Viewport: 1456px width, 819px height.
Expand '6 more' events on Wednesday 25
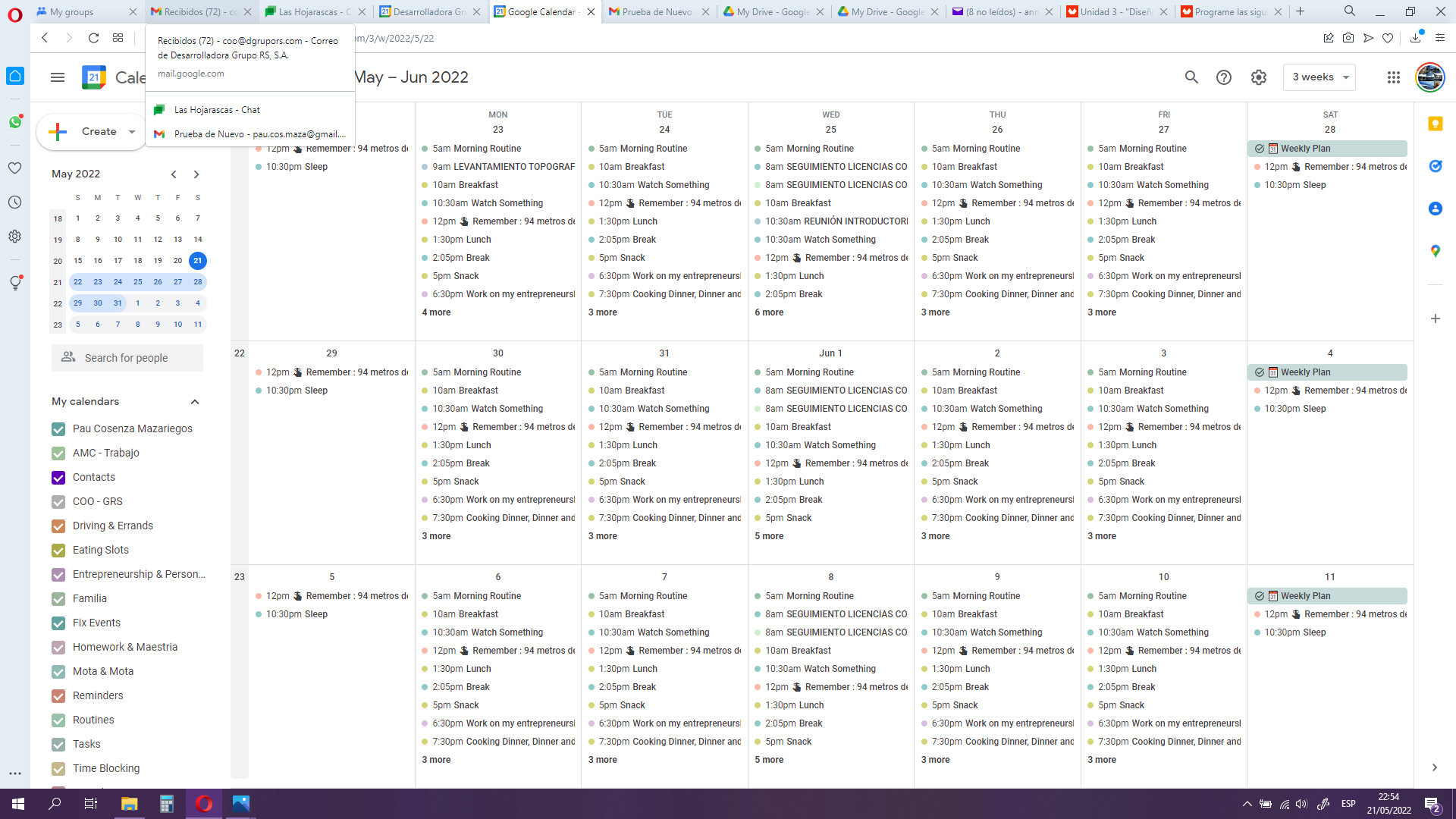pyautogui.click(x=769, y=312)
